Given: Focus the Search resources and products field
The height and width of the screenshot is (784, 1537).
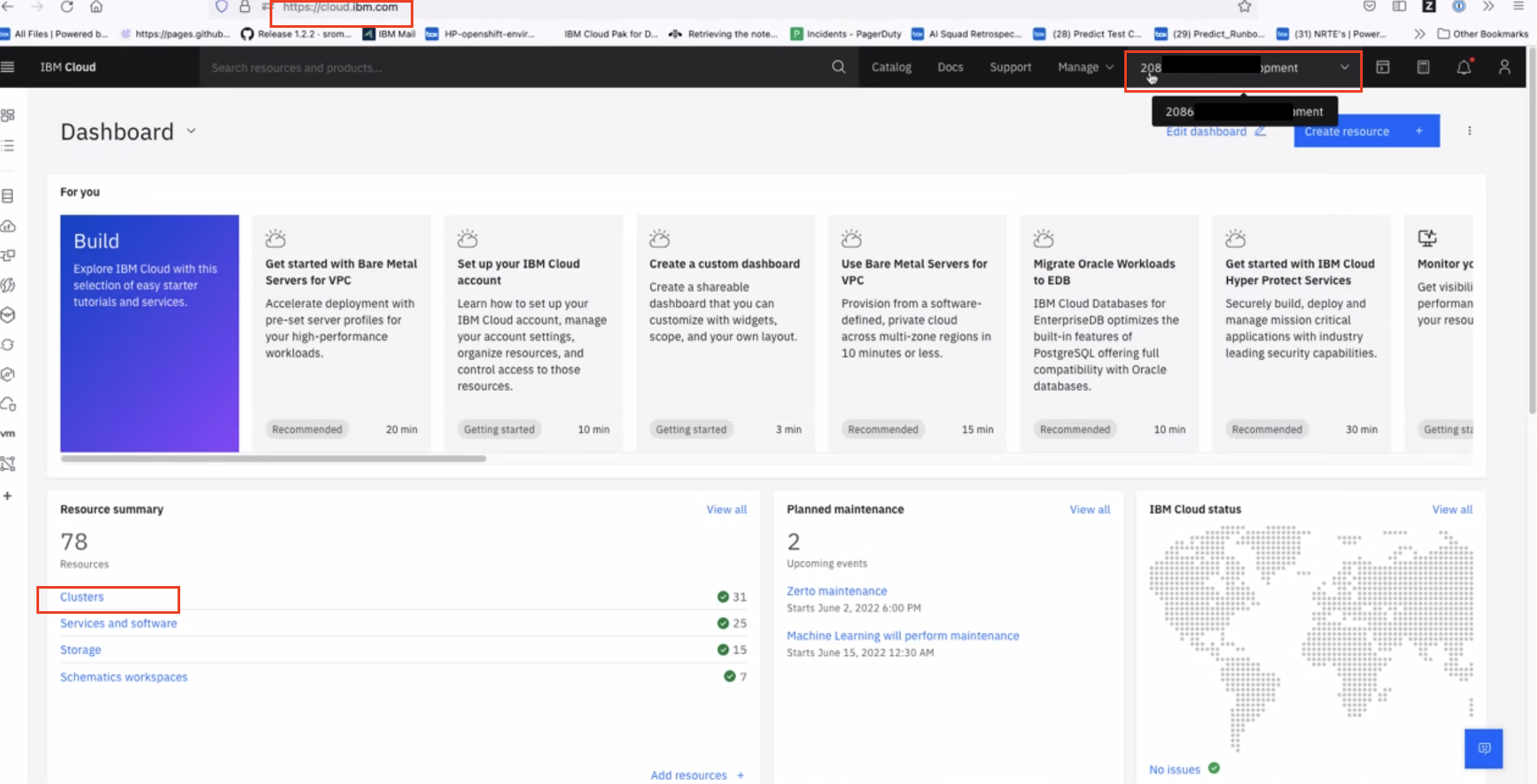Looking at the screenshot, I should point(513,68).
